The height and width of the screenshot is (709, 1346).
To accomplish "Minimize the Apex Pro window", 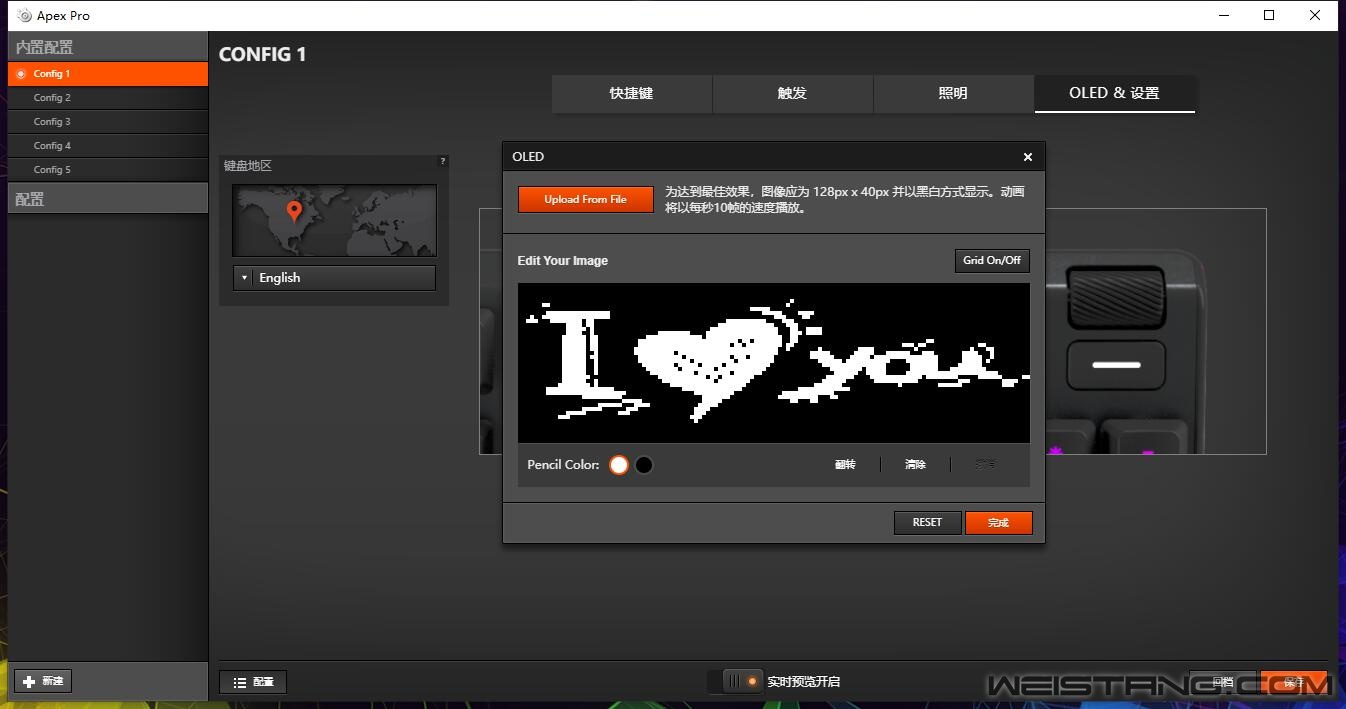I will click(1224, 15).
